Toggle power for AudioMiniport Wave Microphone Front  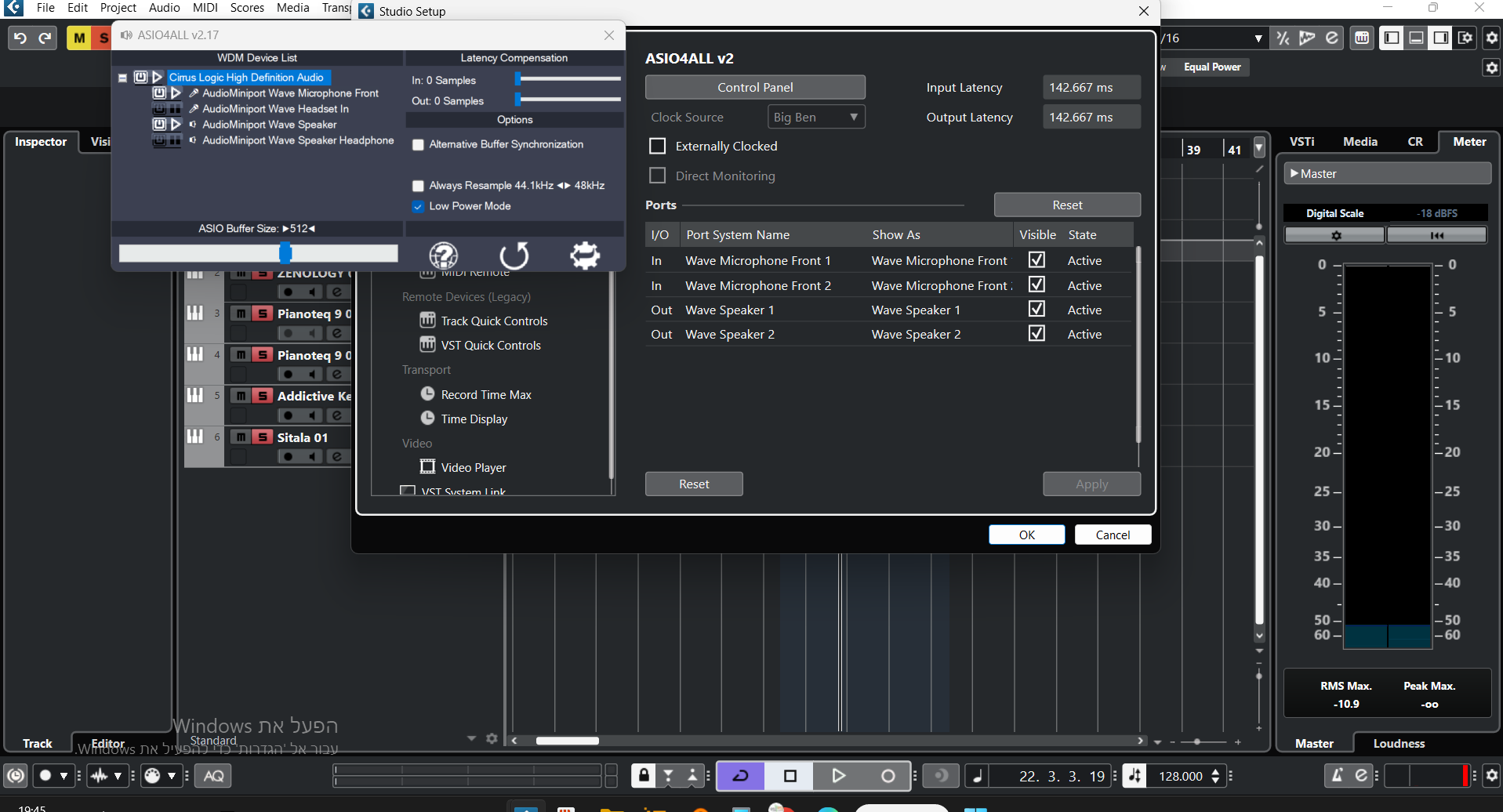(159, 93)
